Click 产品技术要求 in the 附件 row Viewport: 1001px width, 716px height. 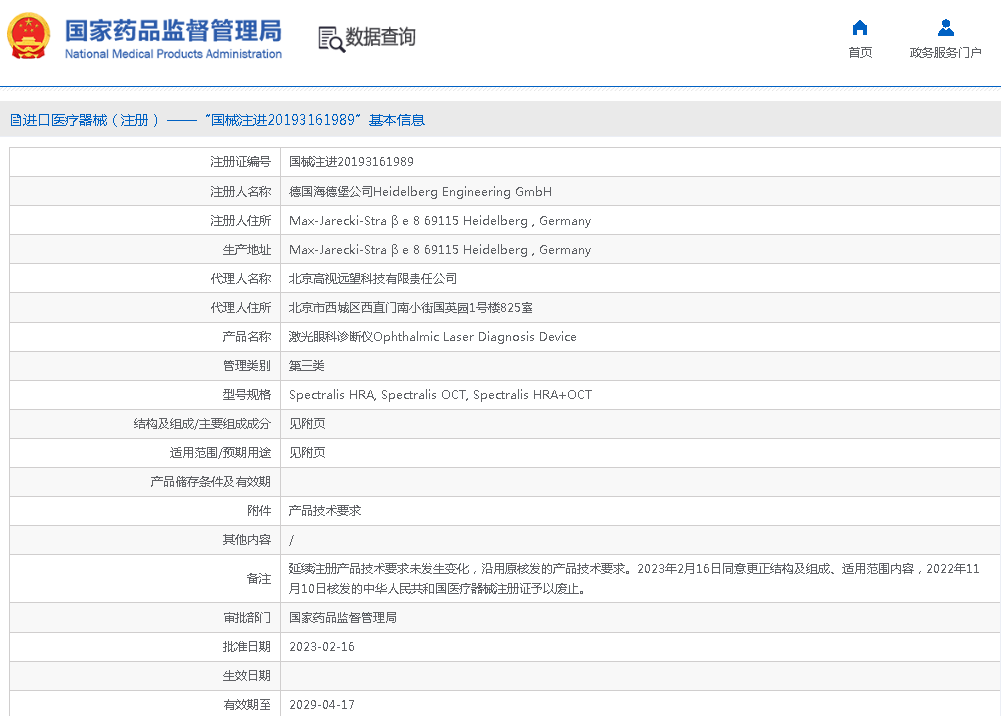(x=325, y=511)
